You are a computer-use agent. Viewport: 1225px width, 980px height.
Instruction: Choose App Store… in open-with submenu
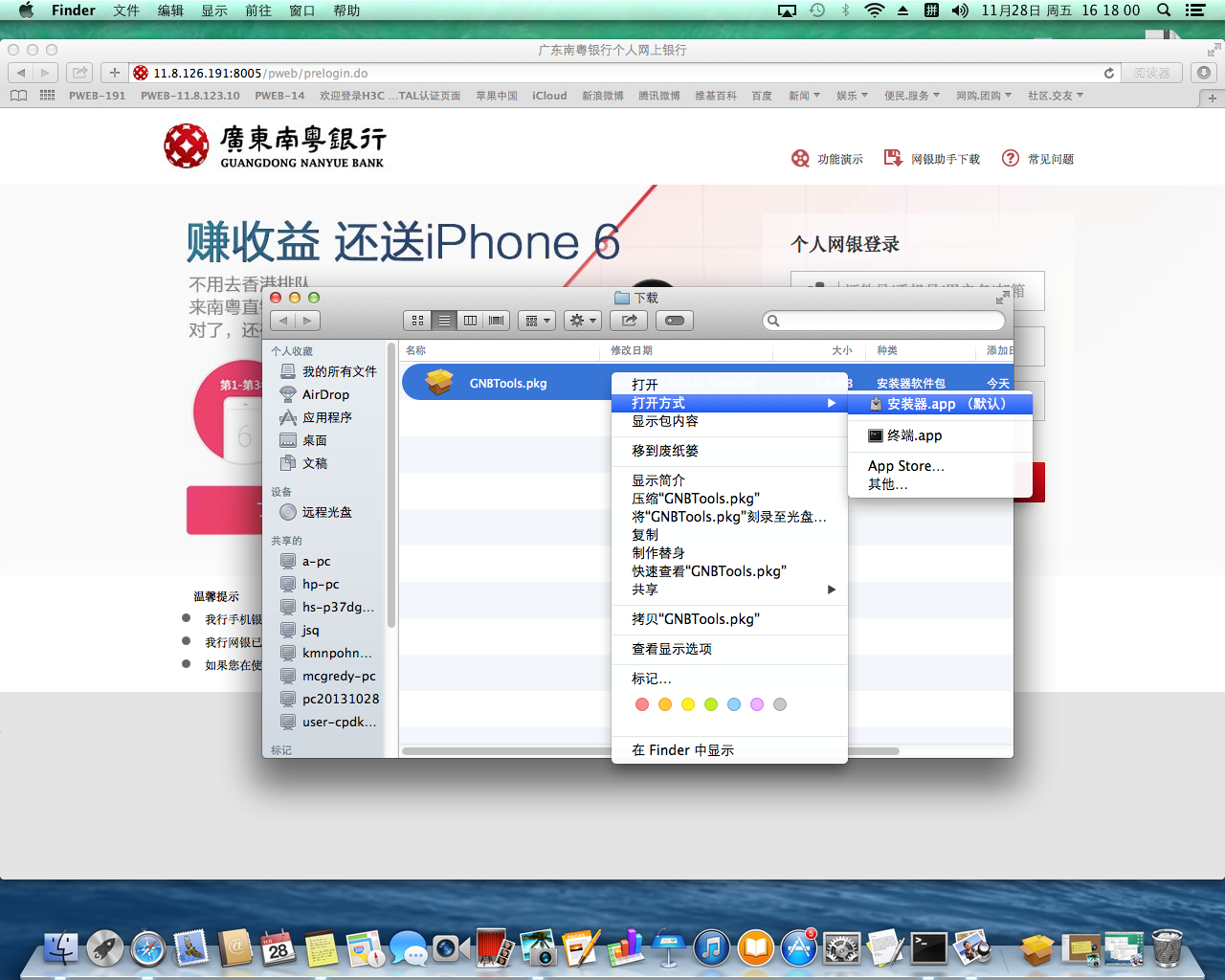(940, 466)
